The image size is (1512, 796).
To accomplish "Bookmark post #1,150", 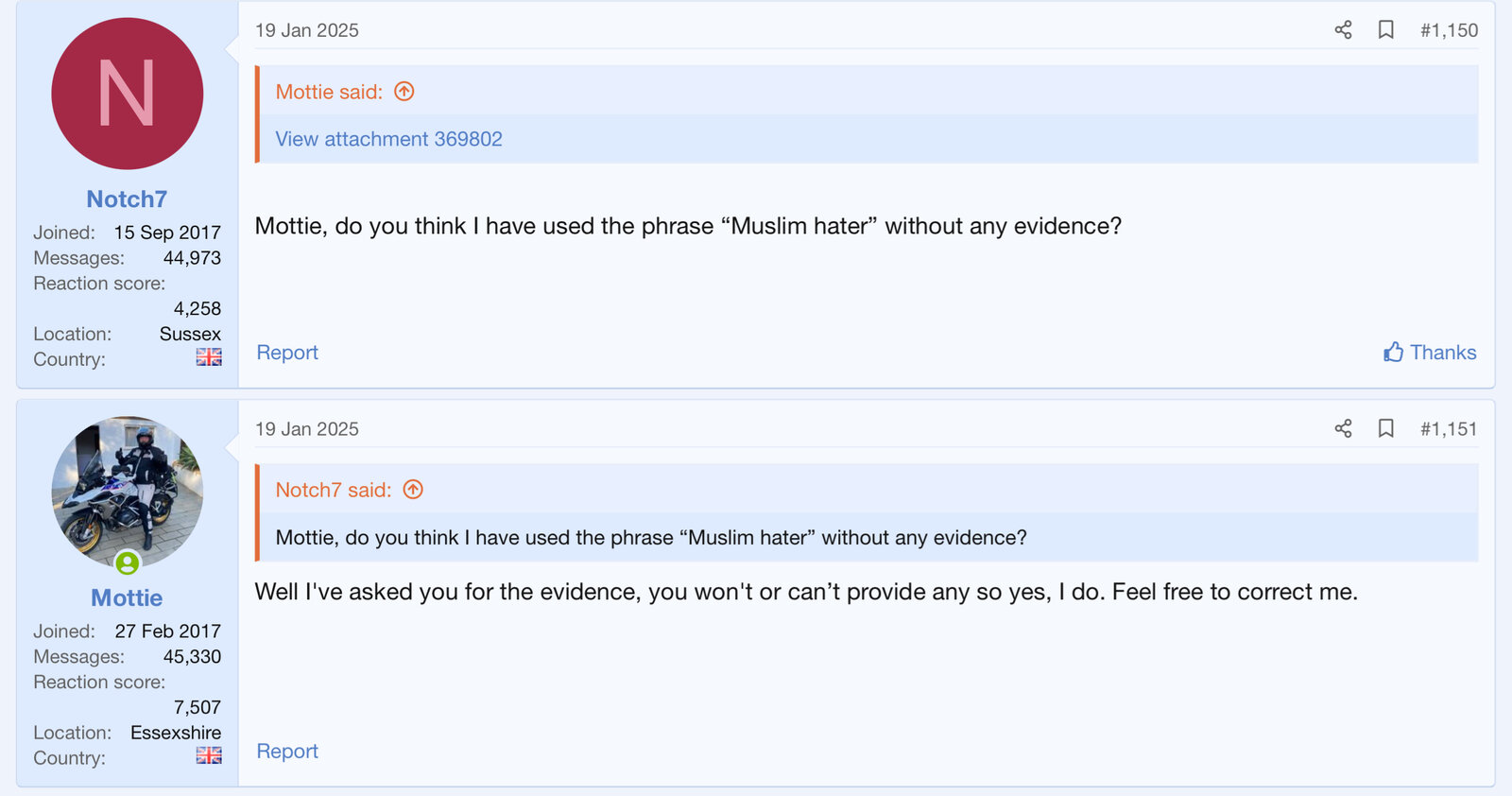I will coord(1386,30).
